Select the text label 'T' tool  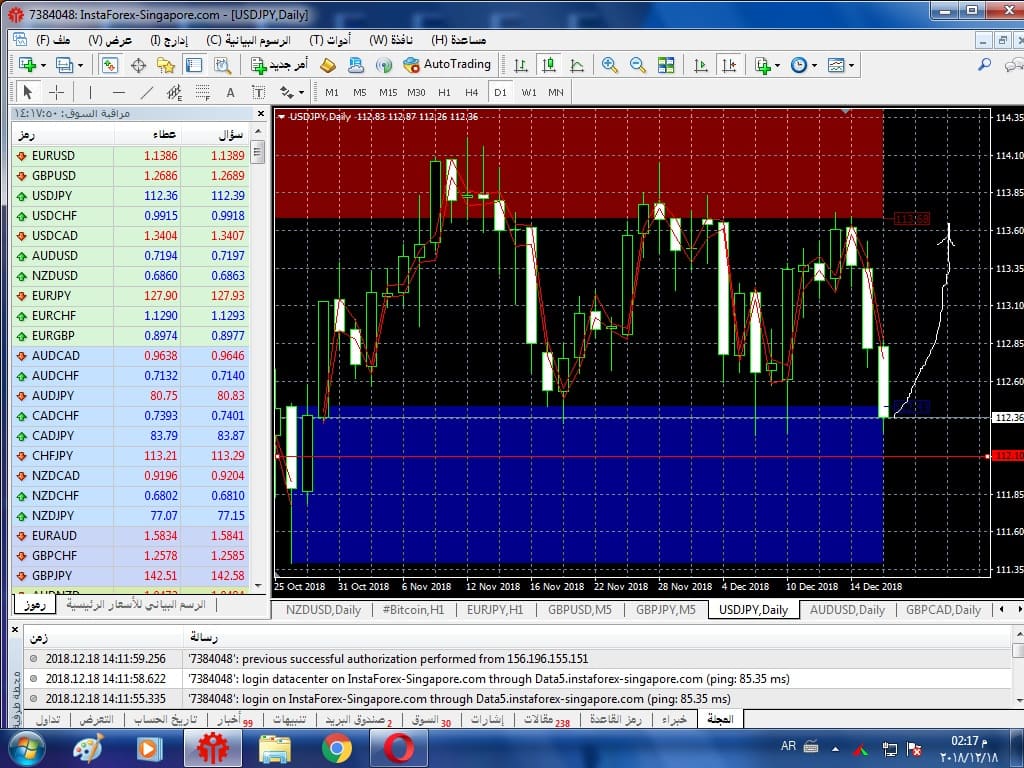point(259,92)
